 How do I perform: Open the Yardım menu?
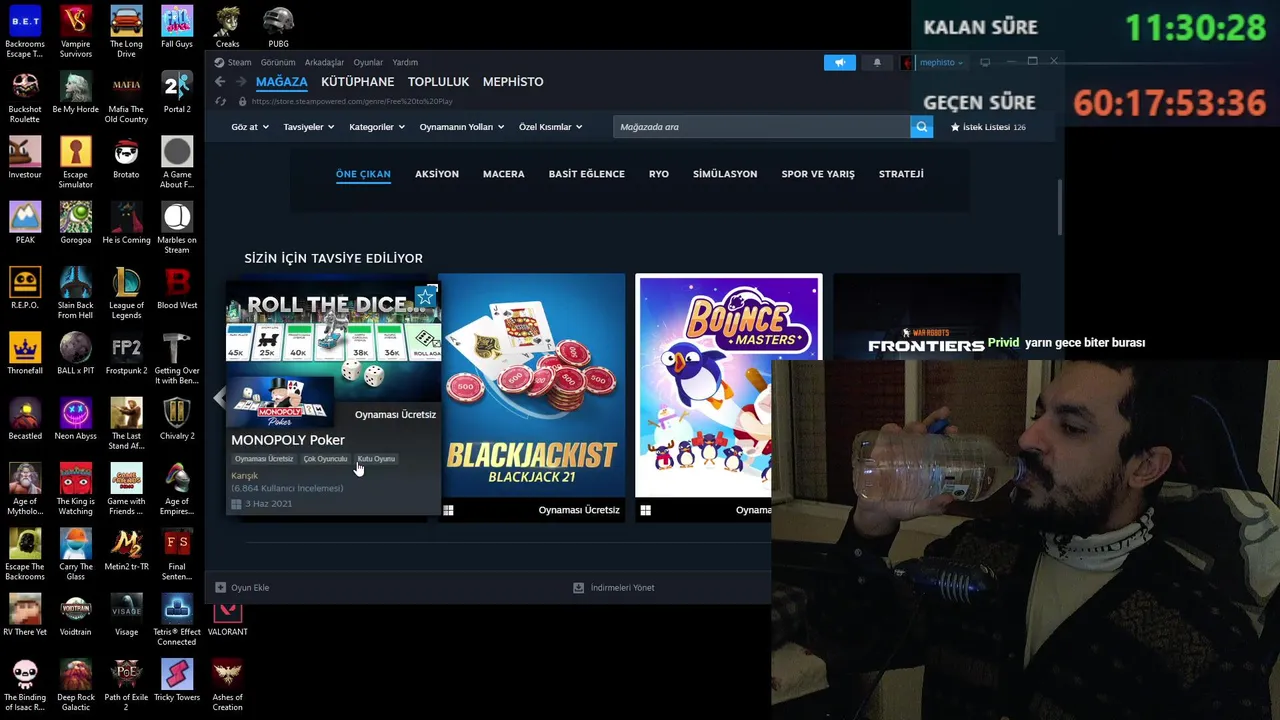(405, 62)
